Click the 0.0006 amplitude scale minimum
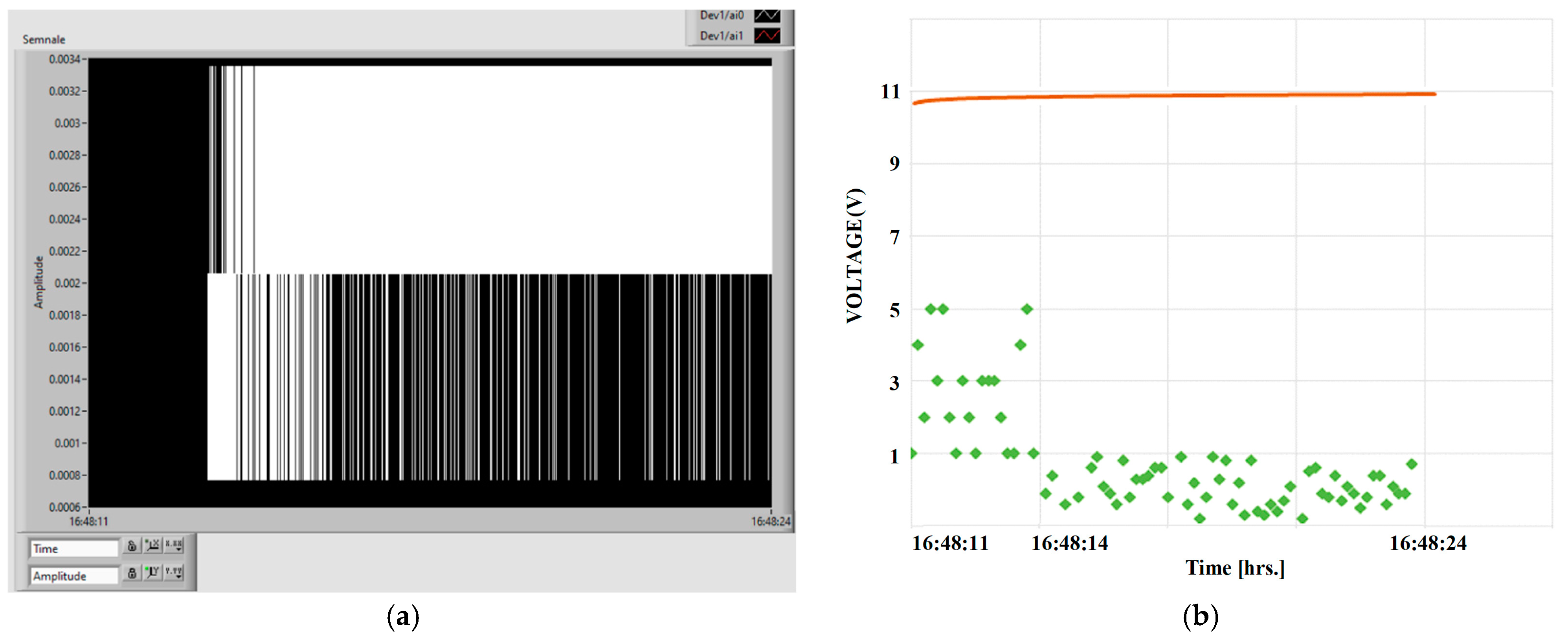 click(64, 507)
